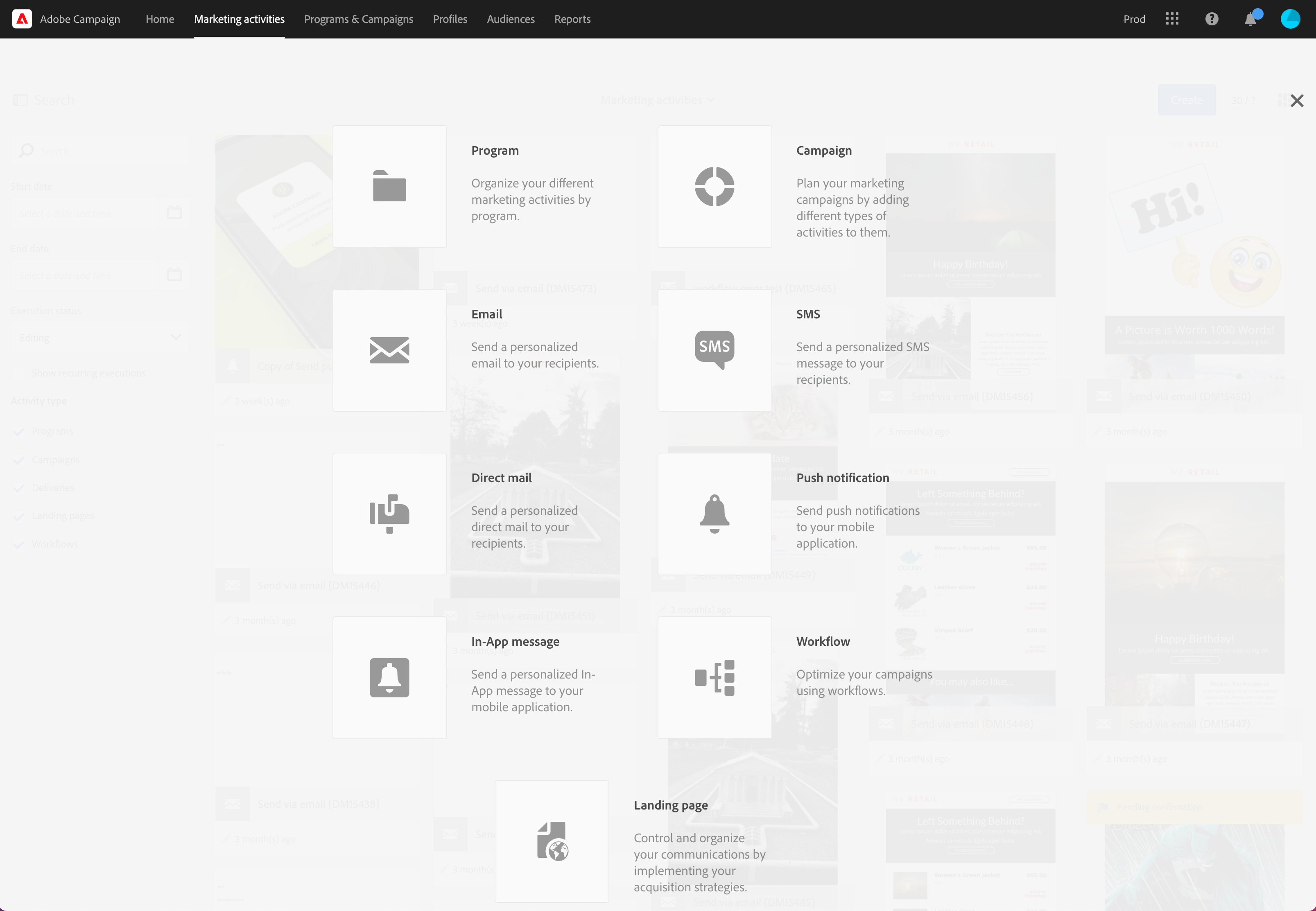Pick the Landing page globe icon
Viewport: 1316px width, 911px height.
(552, 841)
